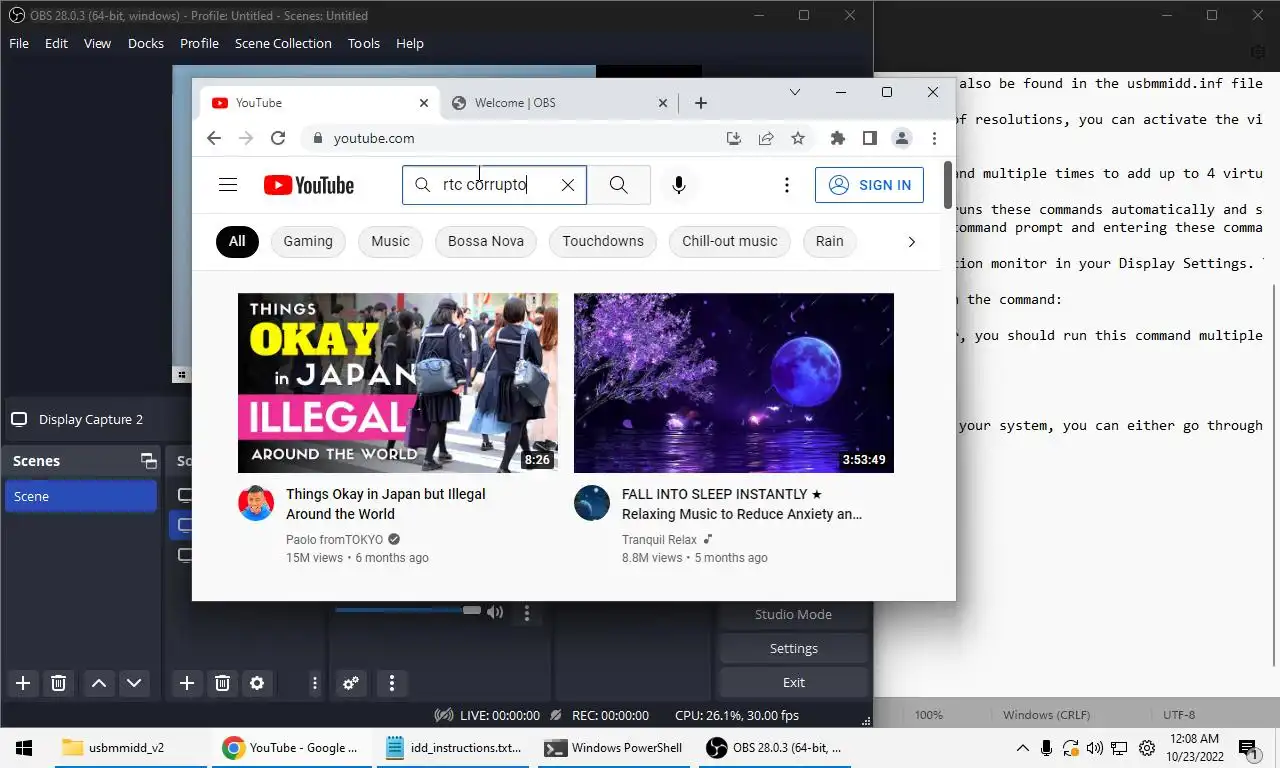The width and height of the screenshot is (1280, 768).
Task: Click the Exit button in OBS controls
Action: pyautogui.click(x=793, y=683)
